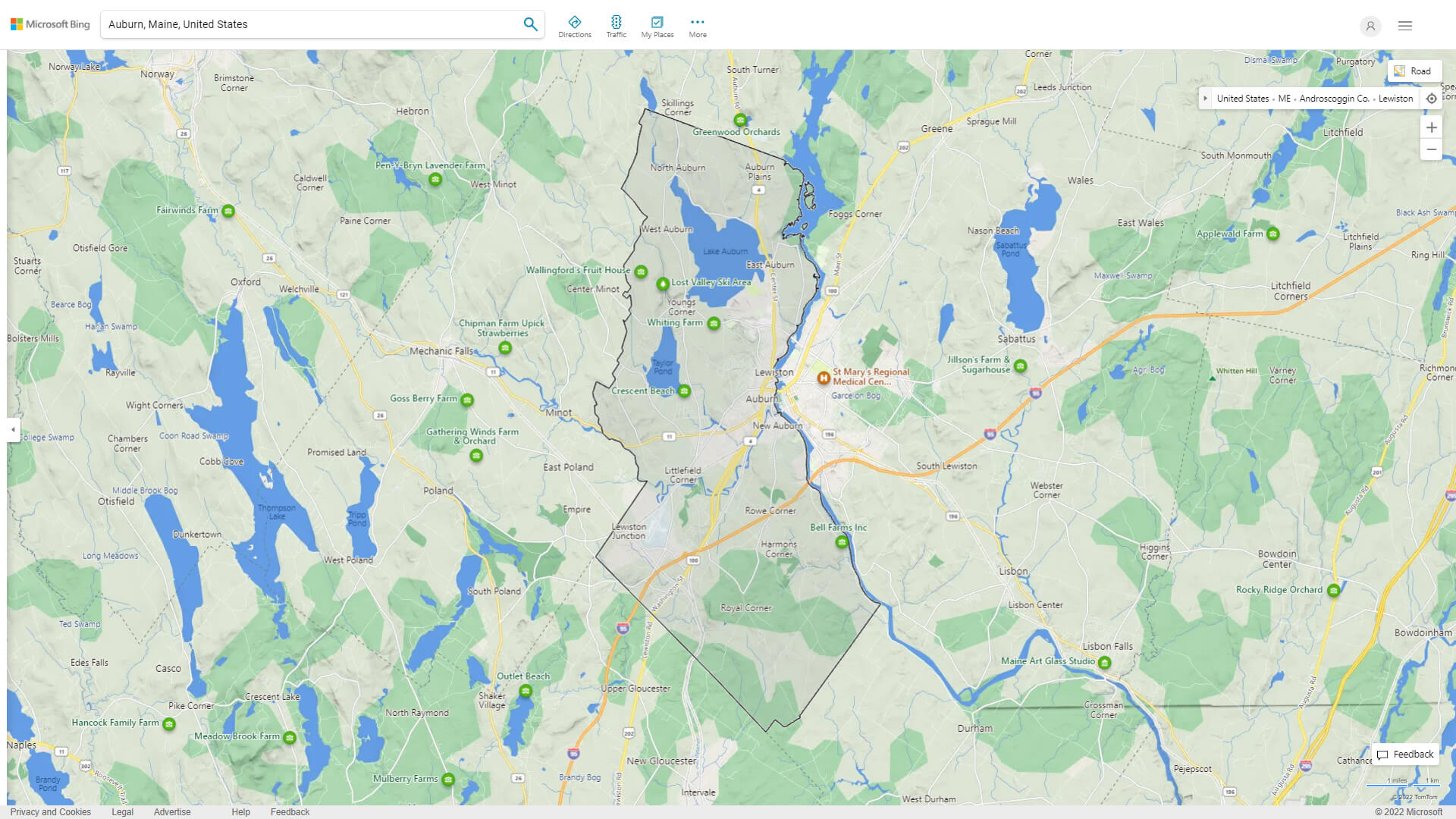Click the Feedback button
Image resolution: width=1456 pixels, height=819 pixels.
coord(1404,754)
